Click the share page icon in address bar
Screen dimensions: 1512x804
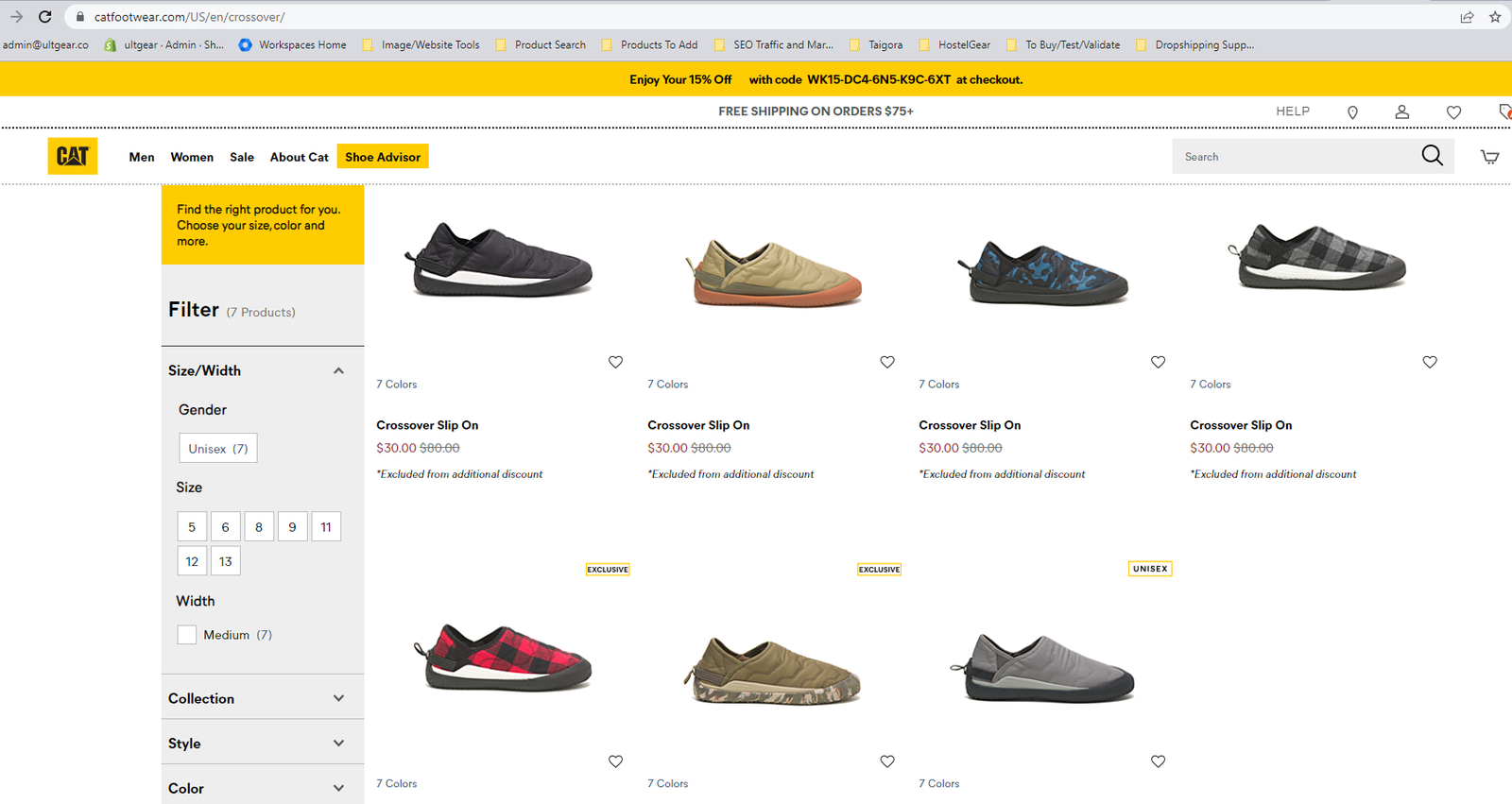[x=1467, y=17]
